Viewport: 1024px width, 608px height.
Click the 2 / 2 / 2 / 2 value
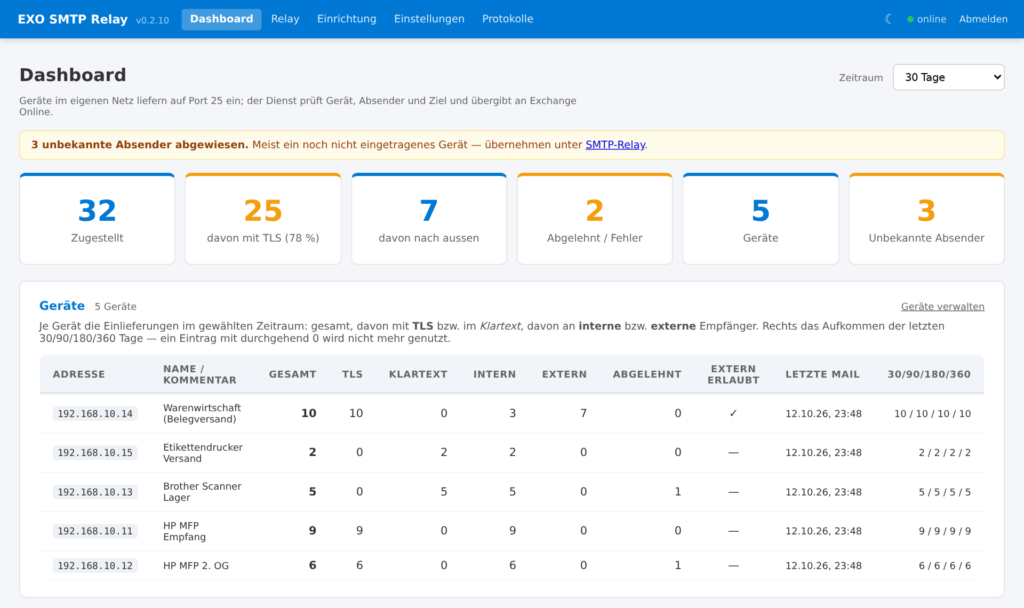click(944, 453)
